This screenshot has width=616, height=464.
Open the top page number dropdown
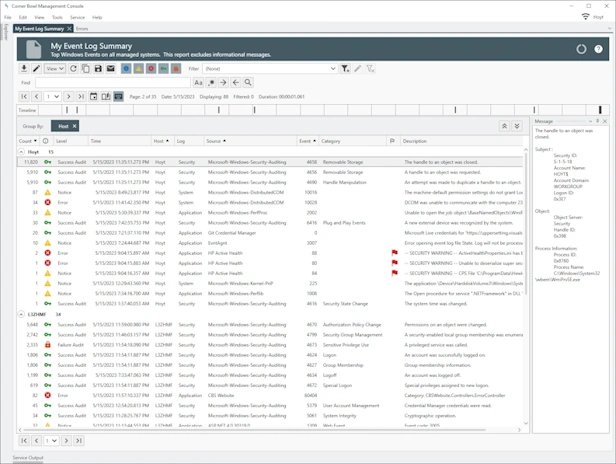[x=52, y=97]
